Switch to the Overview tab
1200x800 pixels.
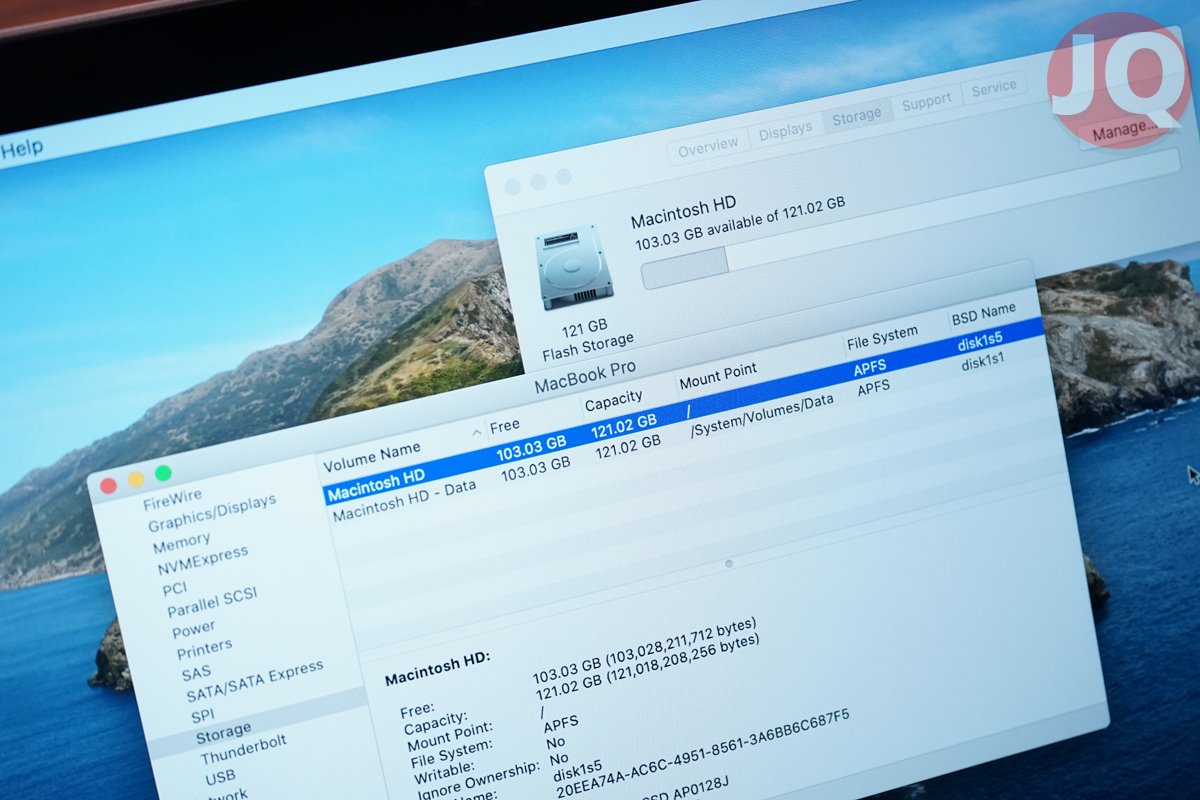(708, 149)
